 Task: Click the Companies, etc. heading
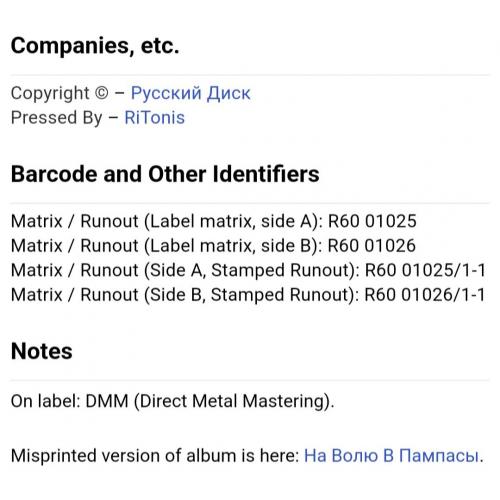[x=95, y=46]
